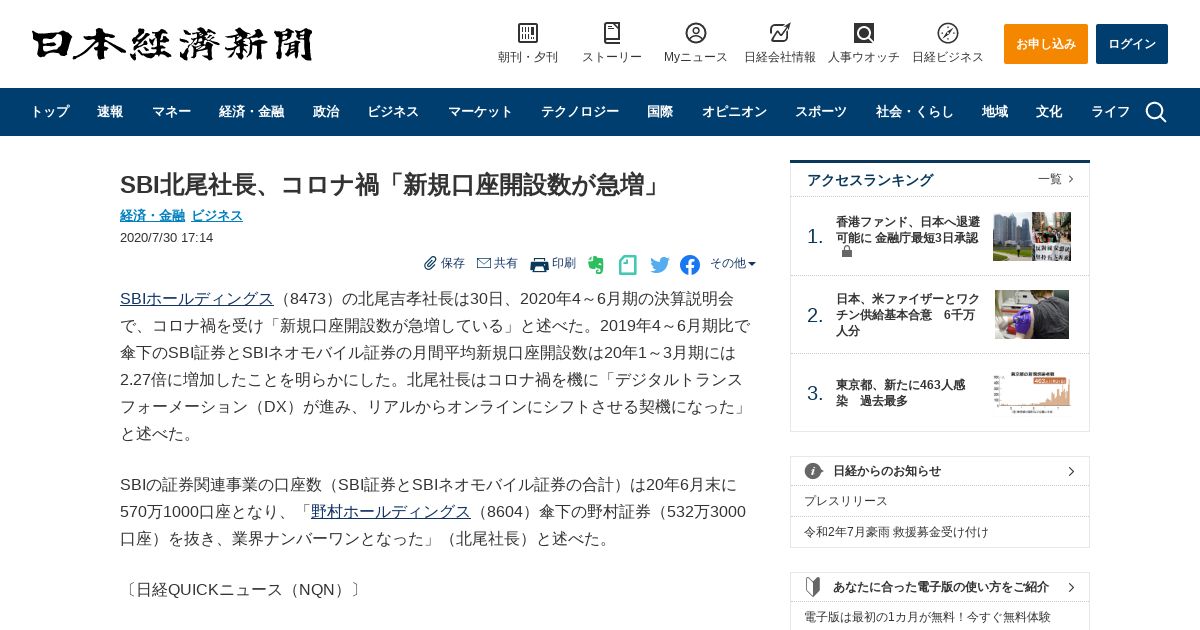This screenshot has width=1200, height=630.
Task: Open 令和2年7月豪雨 救援募金受け付け link
Action: (x=896, y=532)
